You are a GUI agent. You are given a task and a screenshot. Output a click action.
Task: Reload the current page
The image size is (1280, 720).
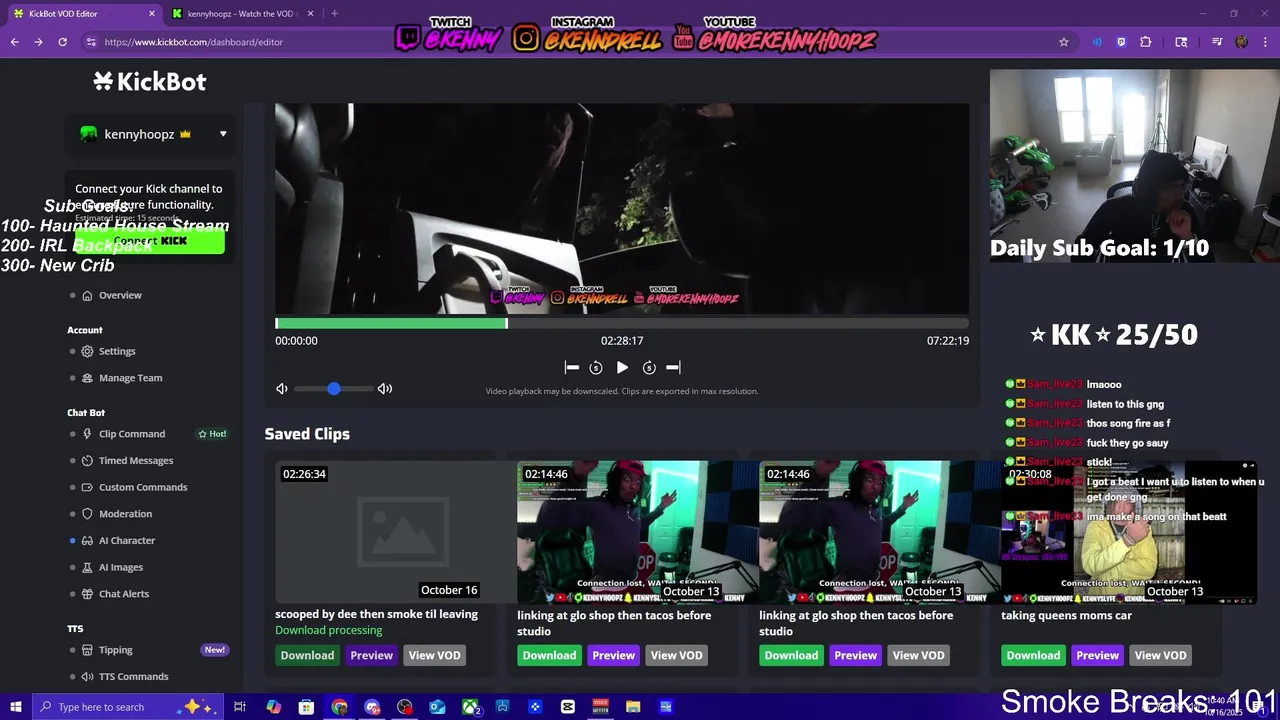[62, 42]
